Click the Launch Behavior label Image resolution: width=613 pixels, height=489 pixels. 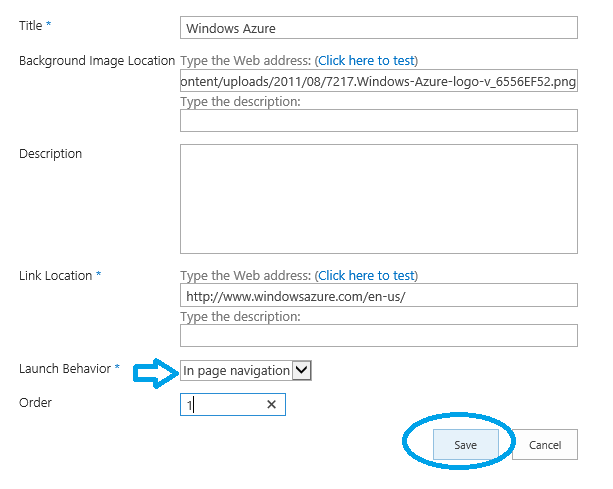click(65, 369)
